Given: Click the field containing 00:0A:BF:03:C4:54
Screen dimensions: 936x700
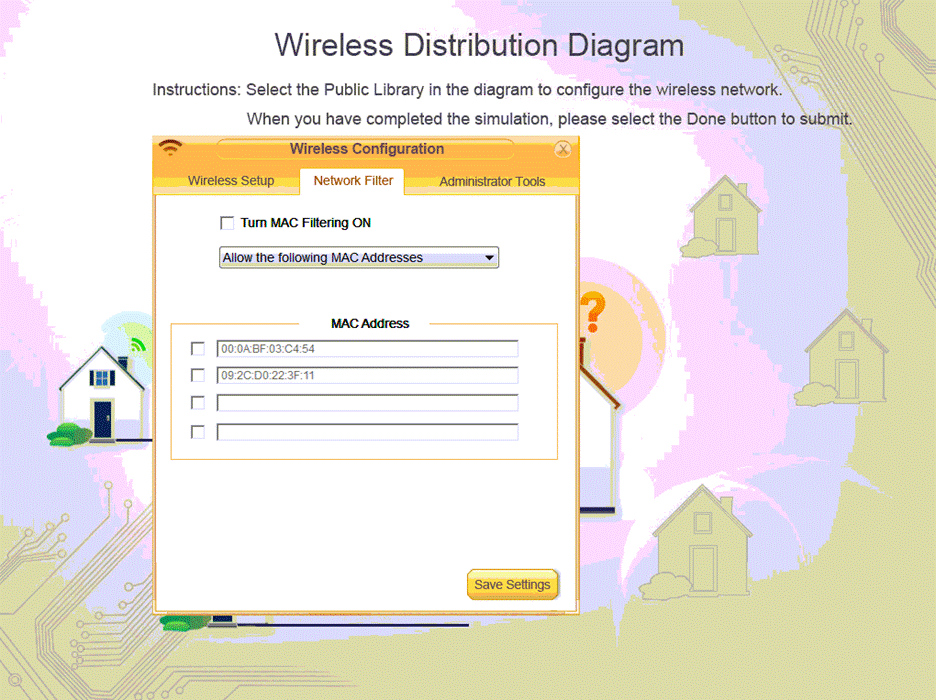Looking at the screenshot, I should point(367,349).
